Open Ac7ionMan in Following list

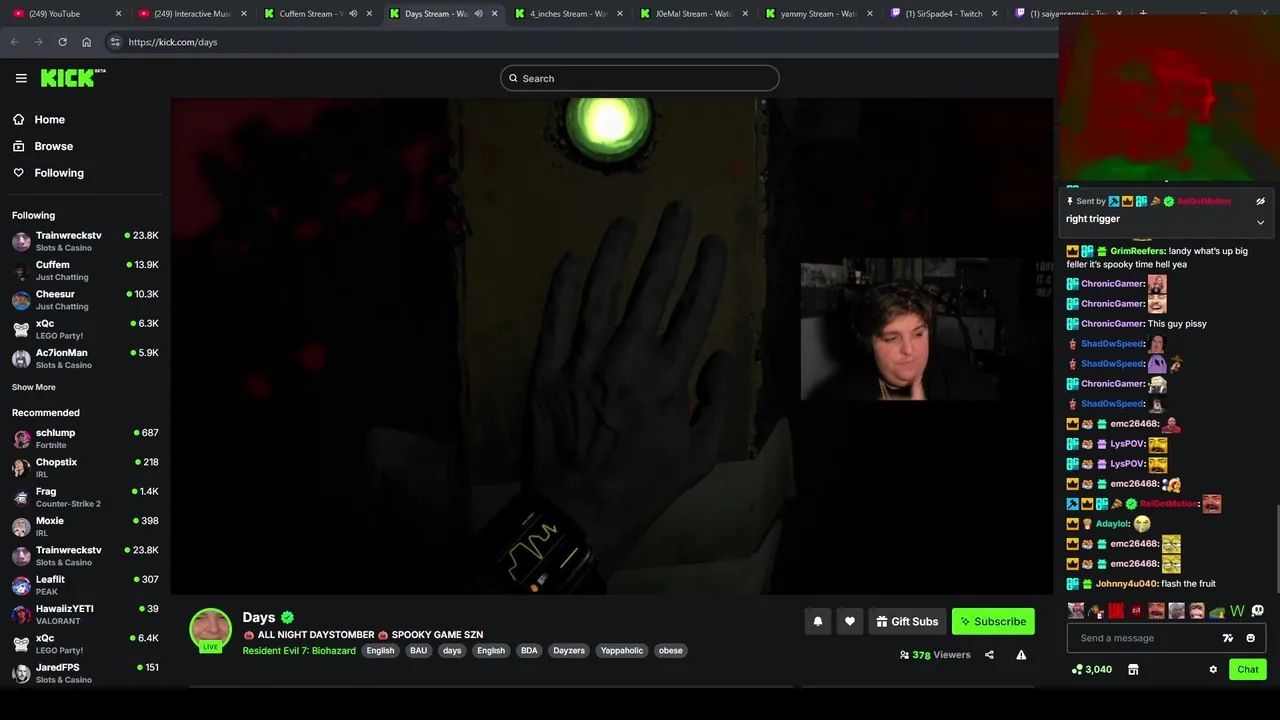point(85,358)
